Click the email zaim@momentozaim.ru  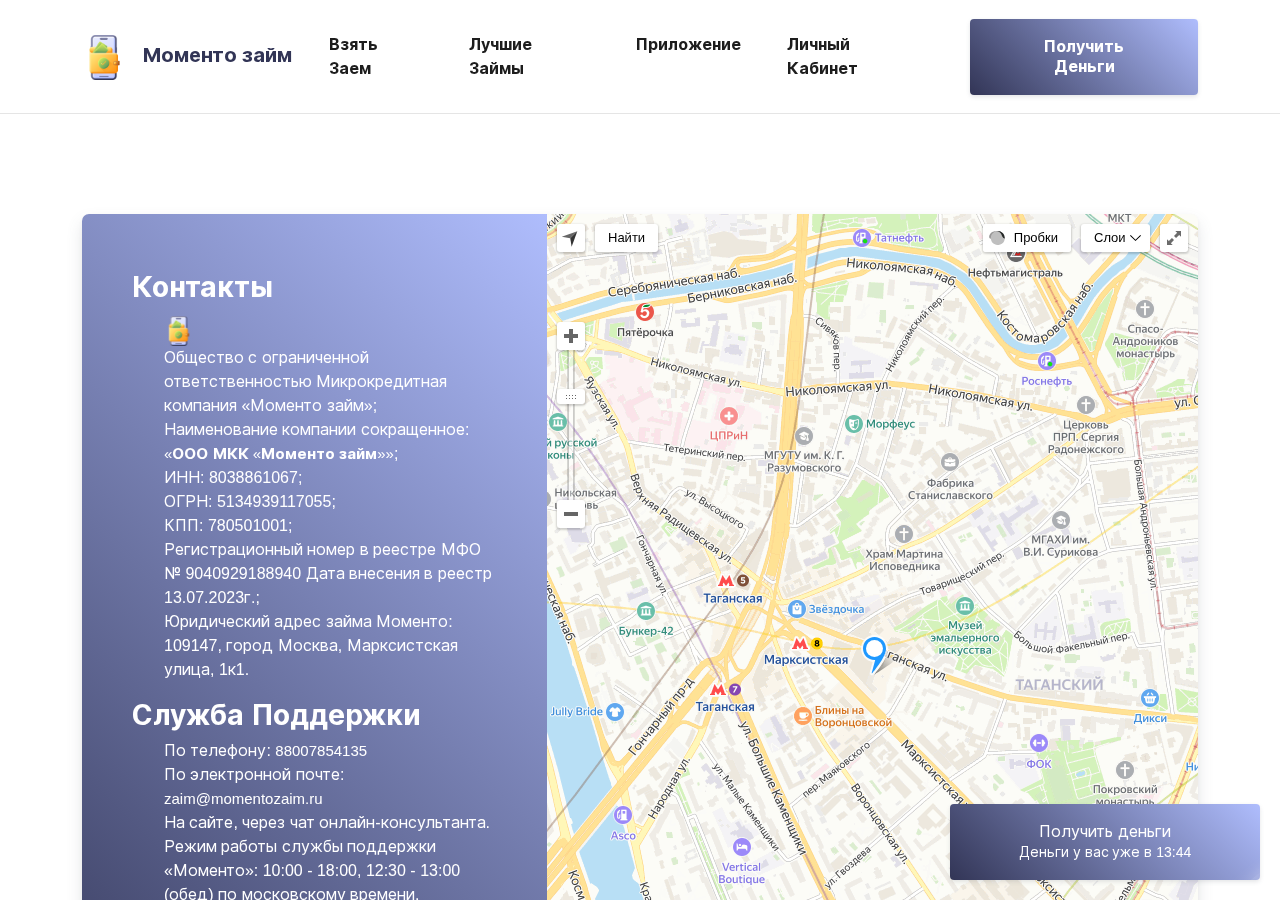coord(243,799)
